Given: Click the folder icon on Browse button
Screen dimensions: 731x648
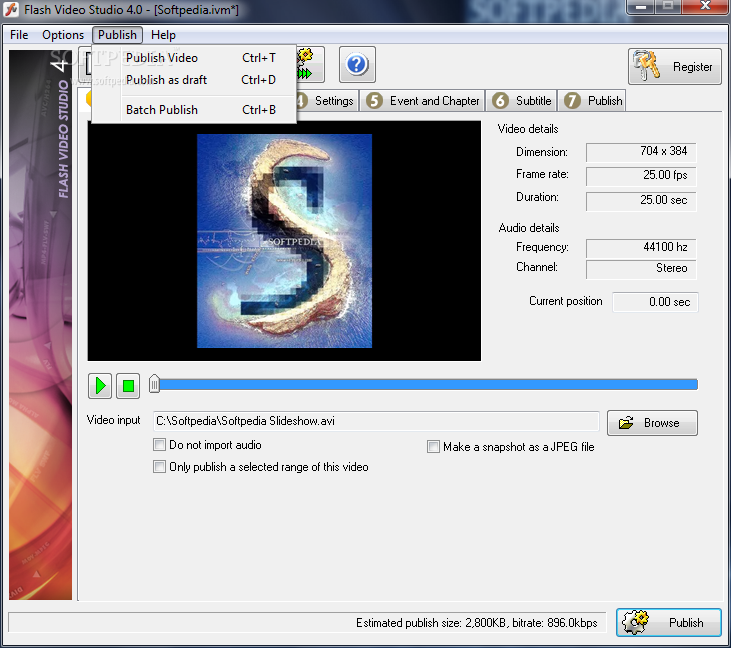Looking at the screenshot, I should (x=626, y=423).
